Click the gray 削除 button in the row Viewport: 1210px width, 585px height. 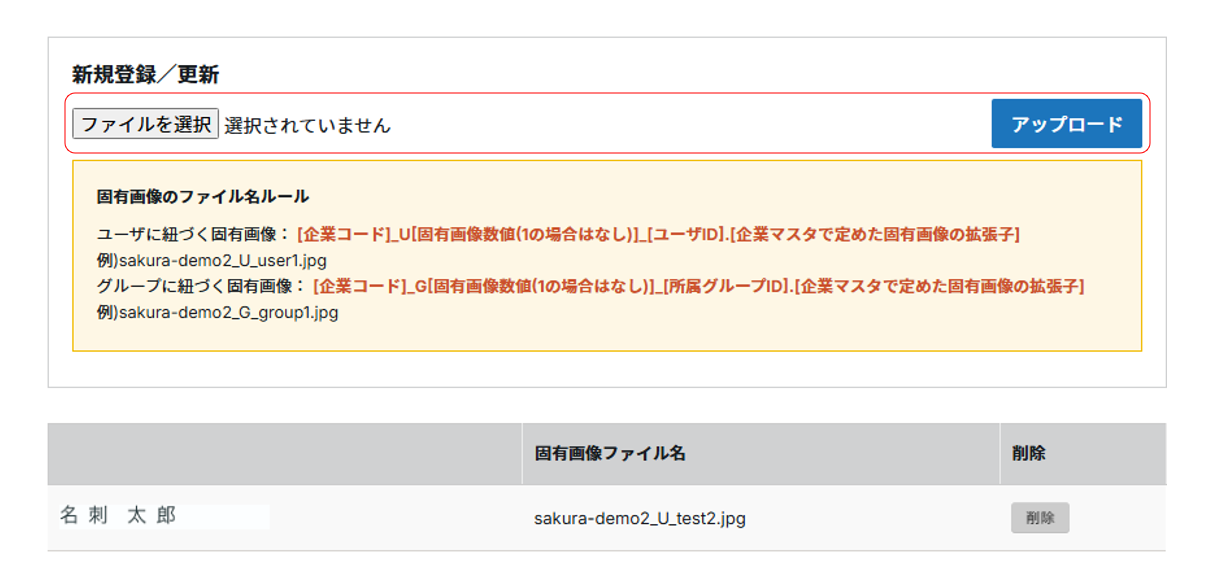pyautogui.click(x=1040, y=518)
